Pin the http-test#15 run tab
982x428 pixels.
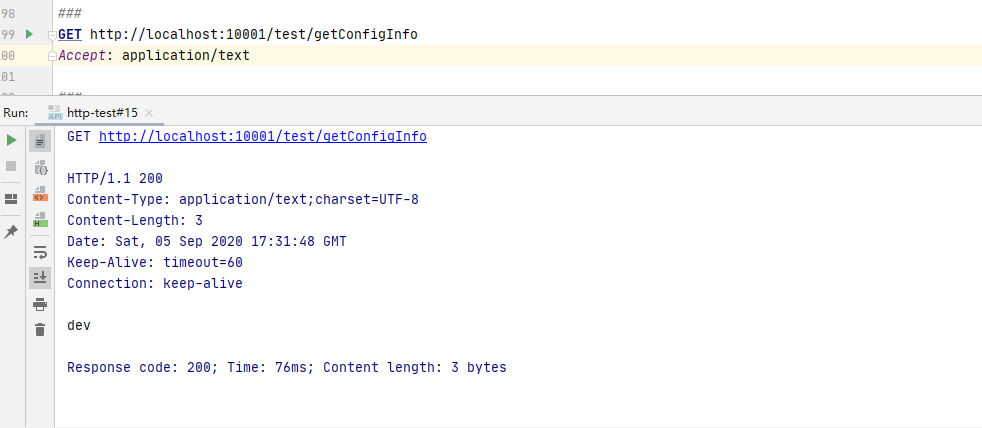point(12,231)
